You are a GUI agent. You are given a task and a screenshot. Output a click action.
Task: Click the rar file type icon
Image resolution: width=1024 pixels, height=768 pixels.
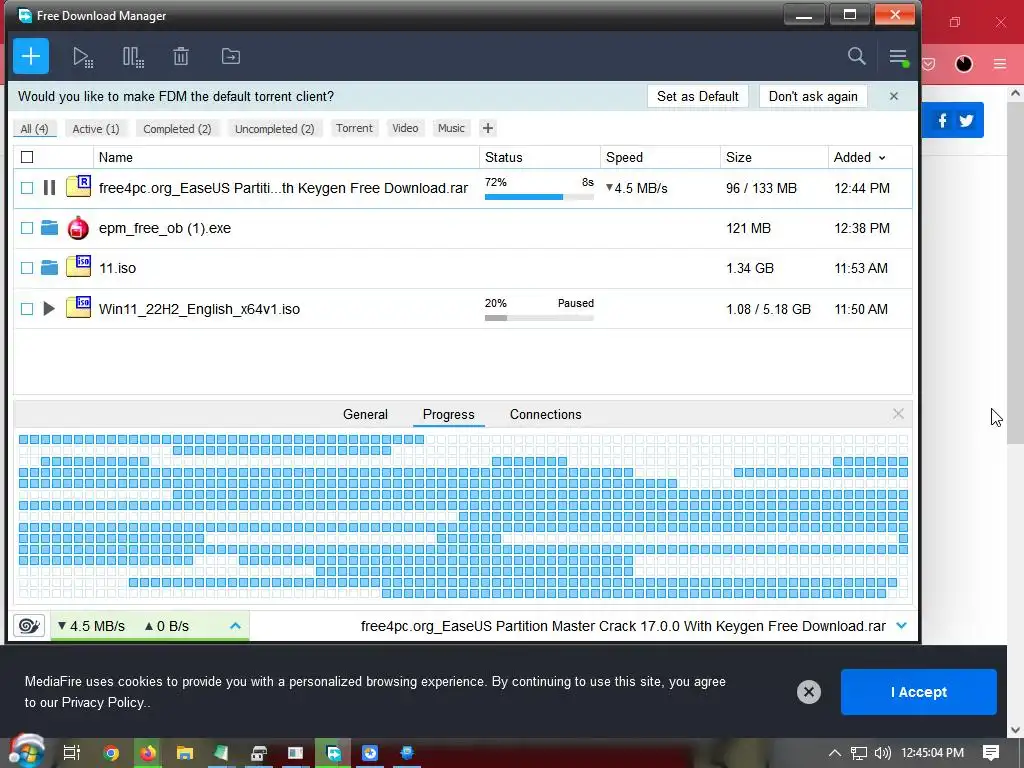coord(78,187)
